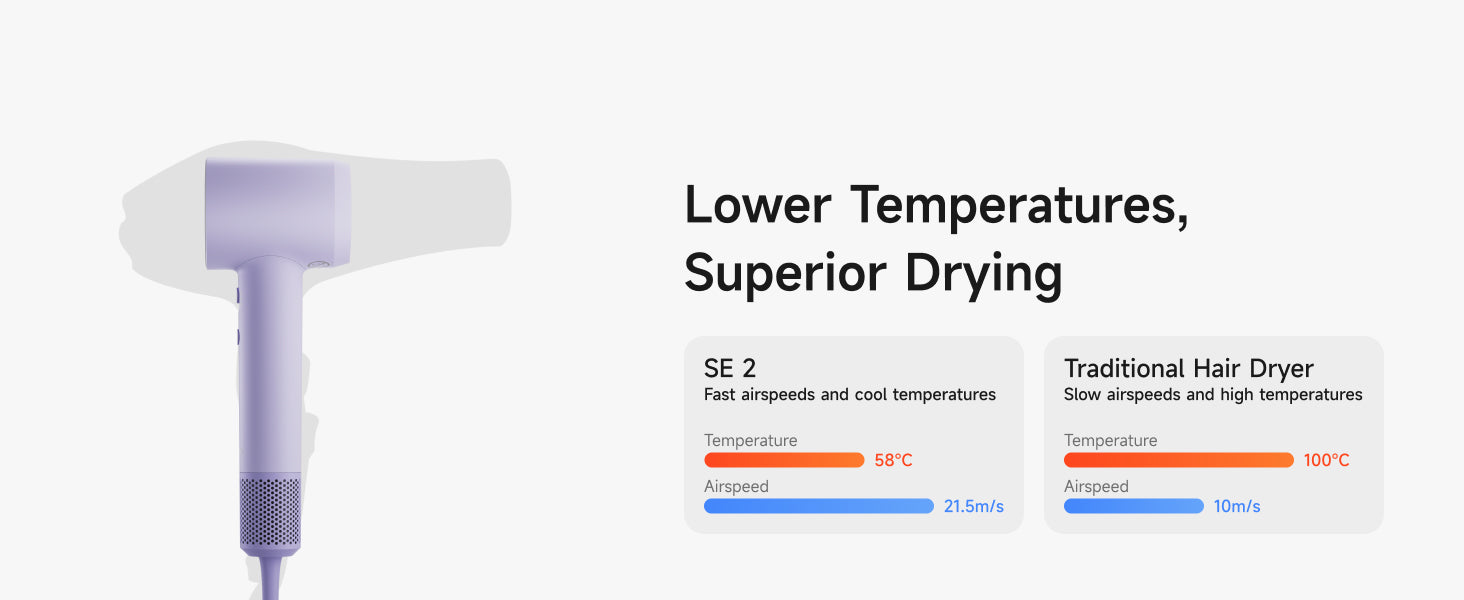
Task: Click the 100°C temperature value
Action: (x=1326, y=460)
